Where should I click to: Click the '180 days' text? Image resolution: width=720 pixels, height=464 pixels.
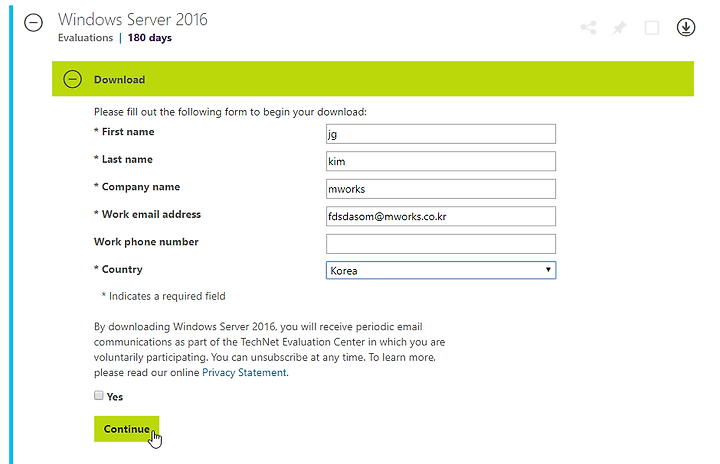pyautogui.click(x=150, y=38)
